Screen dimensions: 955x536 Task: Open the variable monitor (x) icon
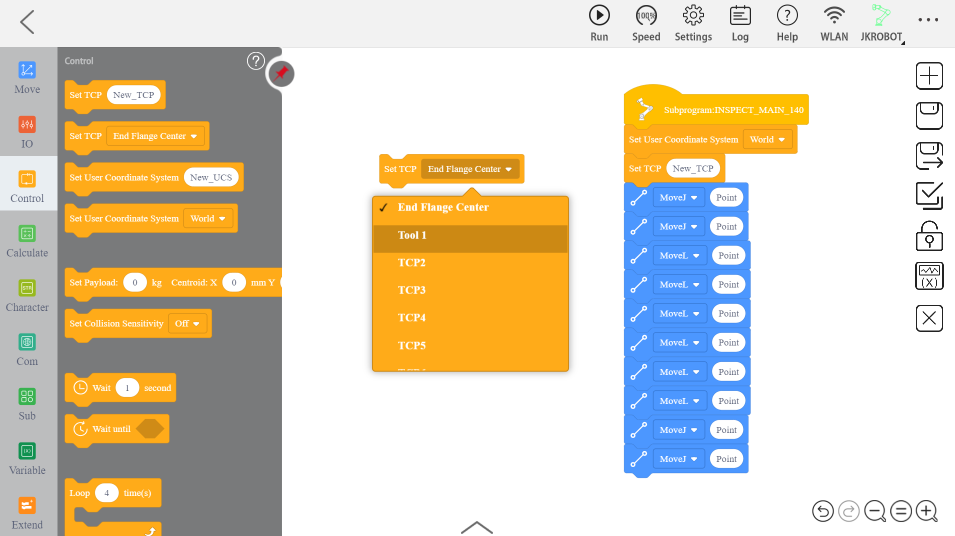[x=930, y=276]
